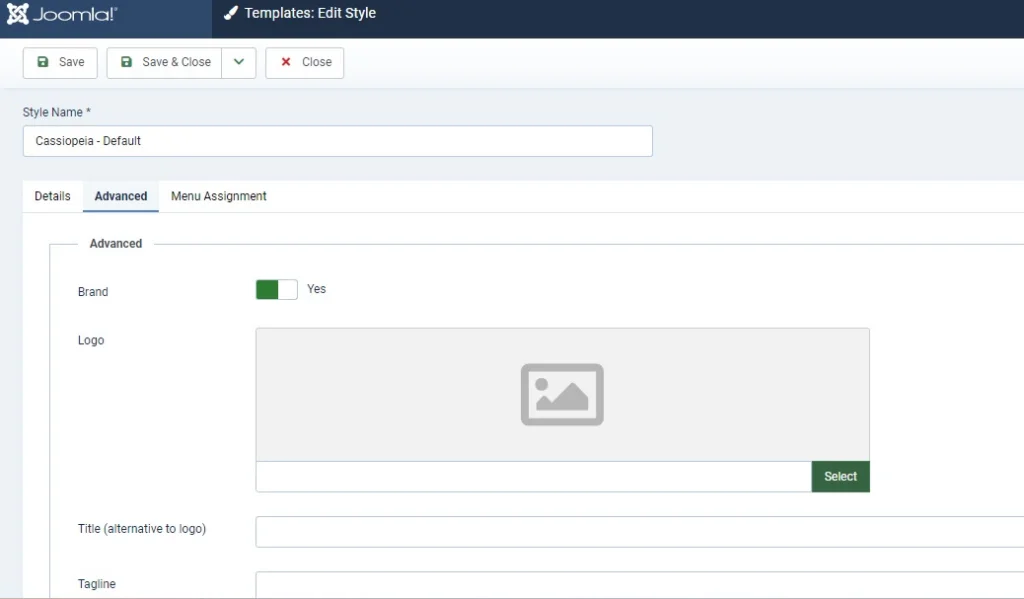Select the Advanced tab
The width and height of the screenshot is (1024, 599).
(121, 196)
